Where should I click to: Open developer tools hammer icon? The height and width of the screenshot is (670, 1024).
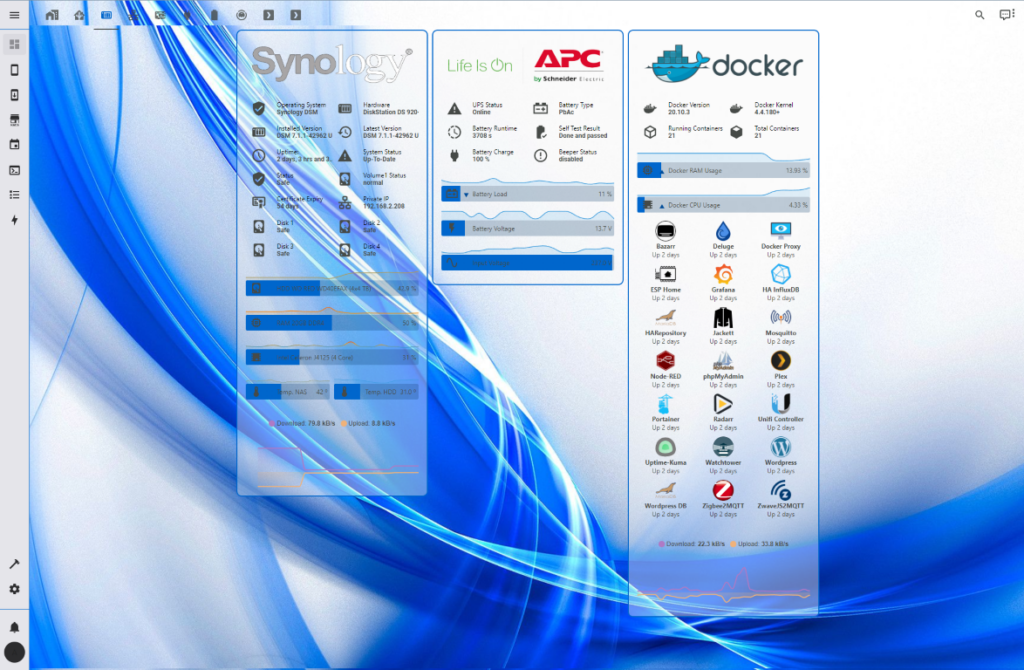tap(14, 564)
